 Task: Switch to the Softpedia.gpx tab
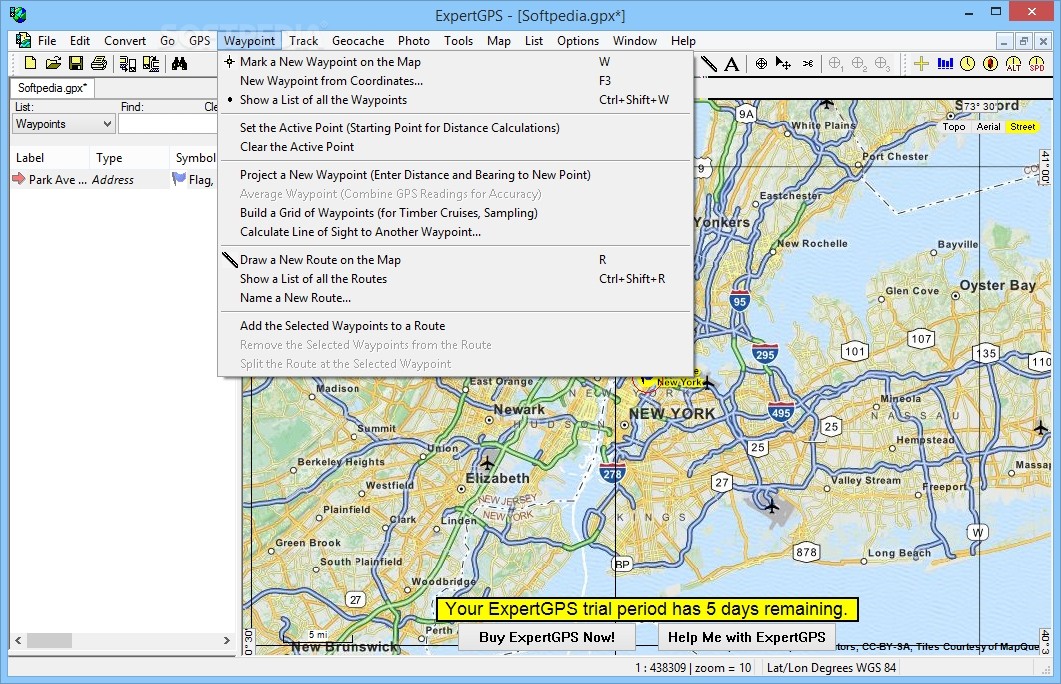pos(52,88)
